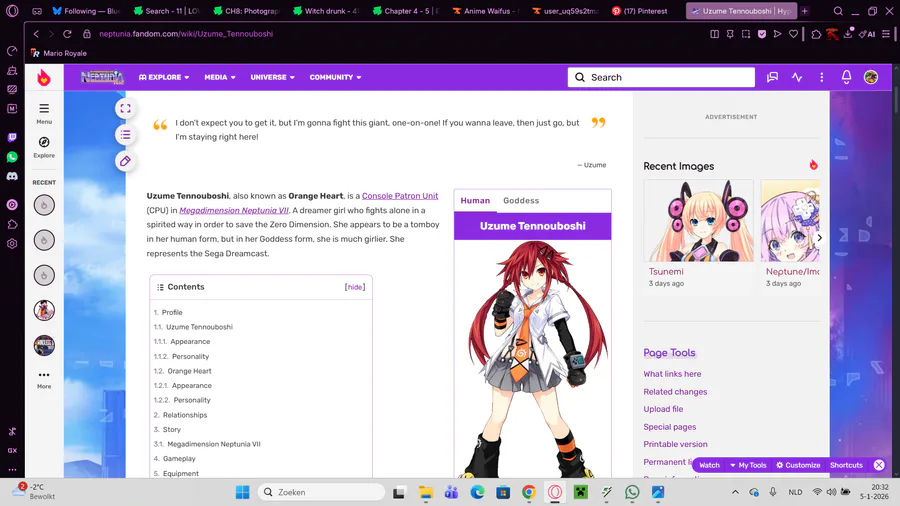Open Twitch in Opera GX sidebar
The height and width of the screenshot is (506, 900).
(x=12, y=137)
